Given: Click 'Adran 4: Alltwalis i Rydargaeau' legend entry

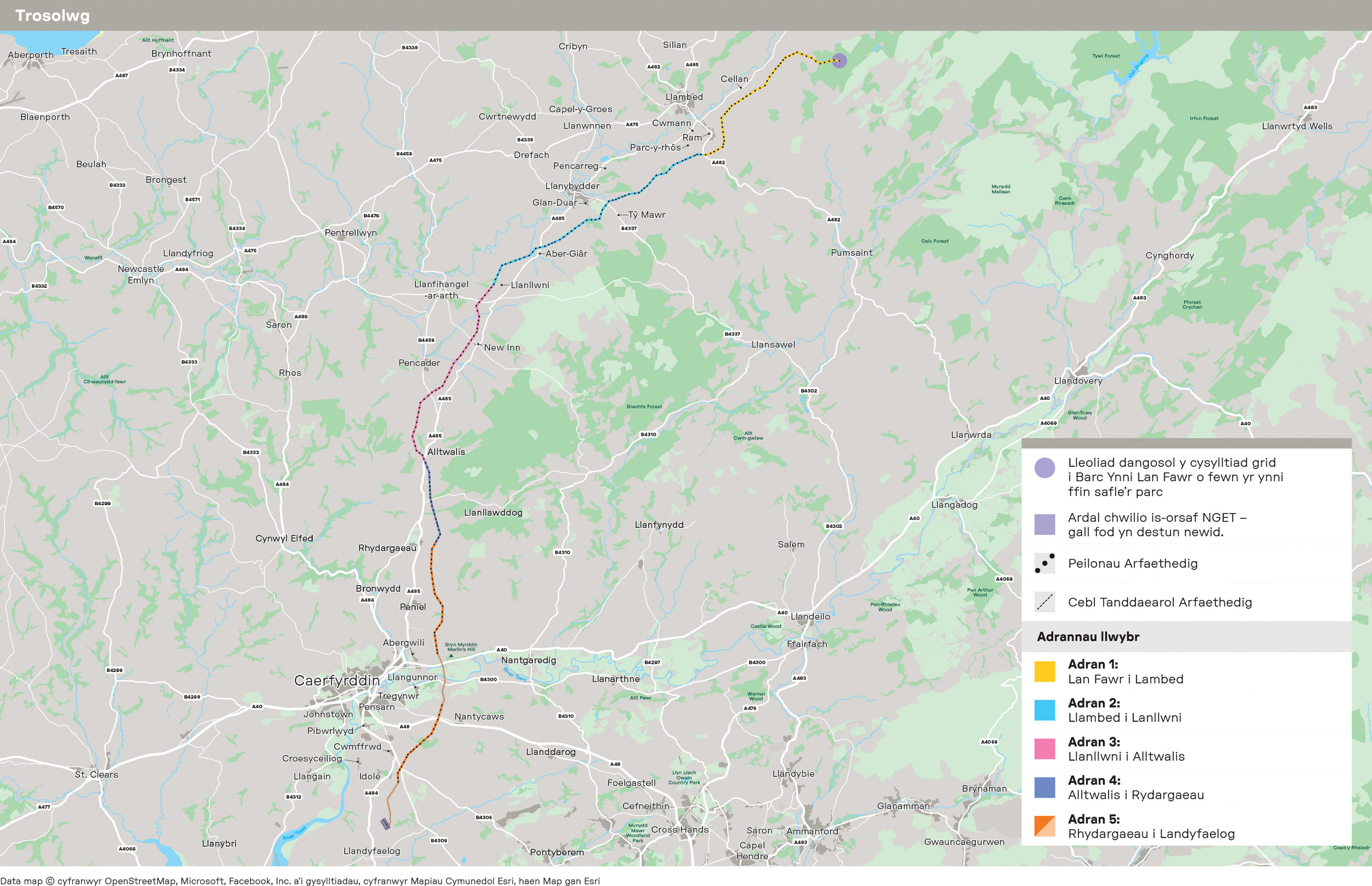Looking at the screenshot, I should pos(1136,787).
